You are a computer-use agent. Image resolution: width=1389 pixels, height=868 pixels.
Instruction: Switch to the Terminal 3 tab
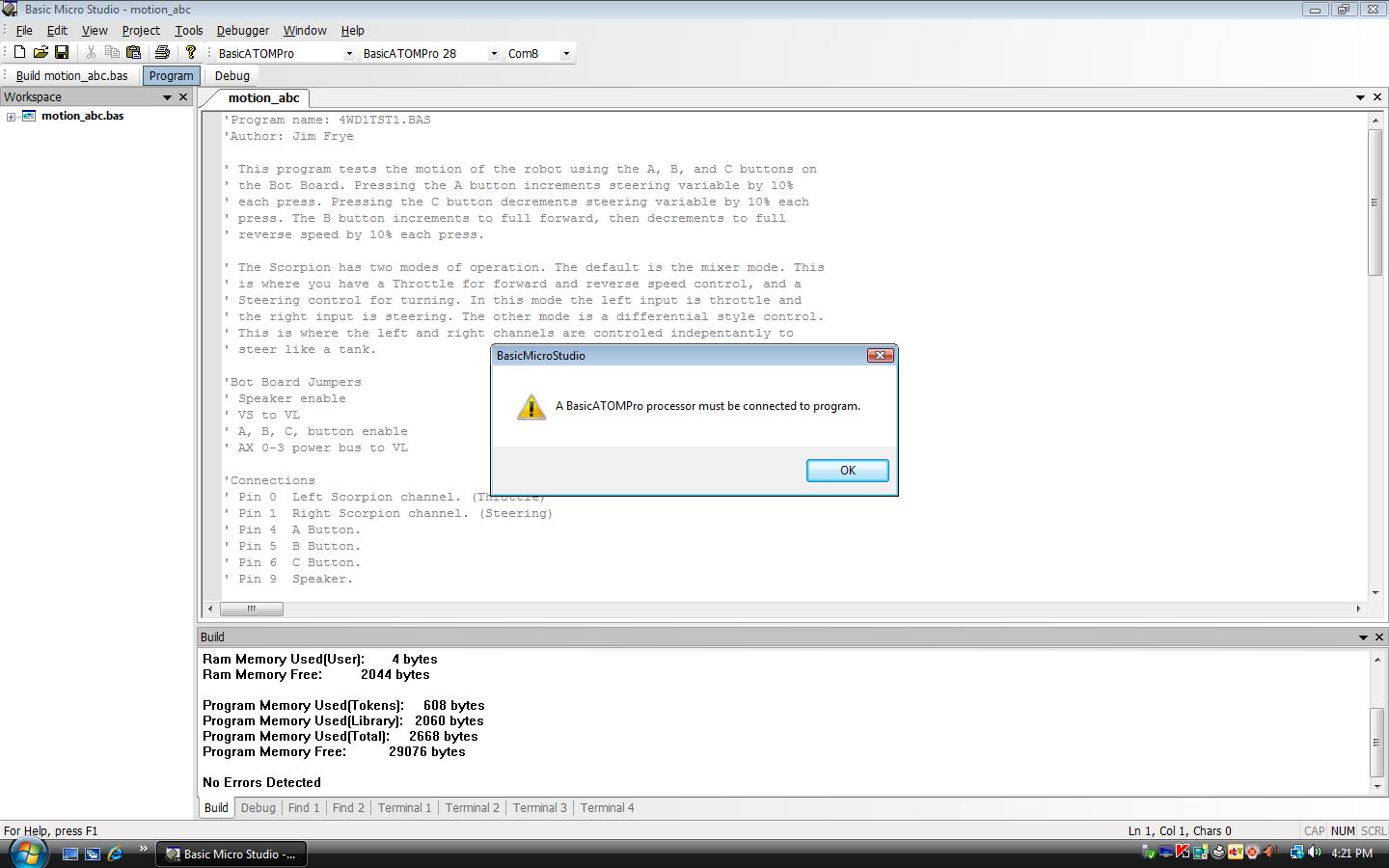(540, 808)
